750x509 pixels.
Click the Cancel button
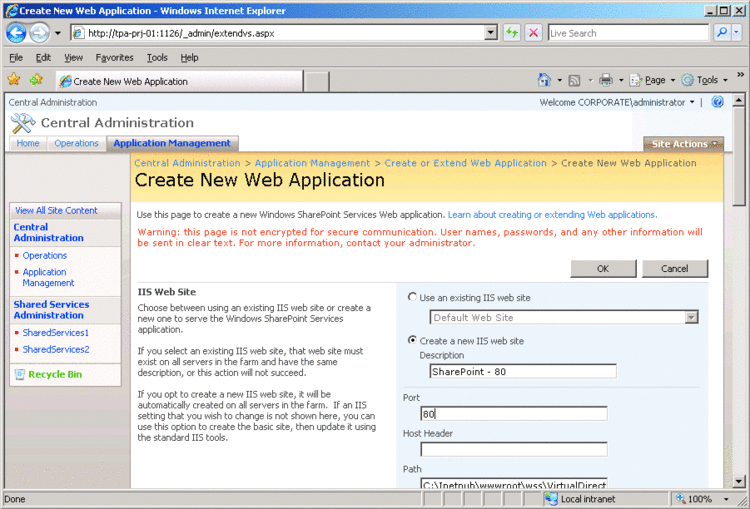(674, 269)
